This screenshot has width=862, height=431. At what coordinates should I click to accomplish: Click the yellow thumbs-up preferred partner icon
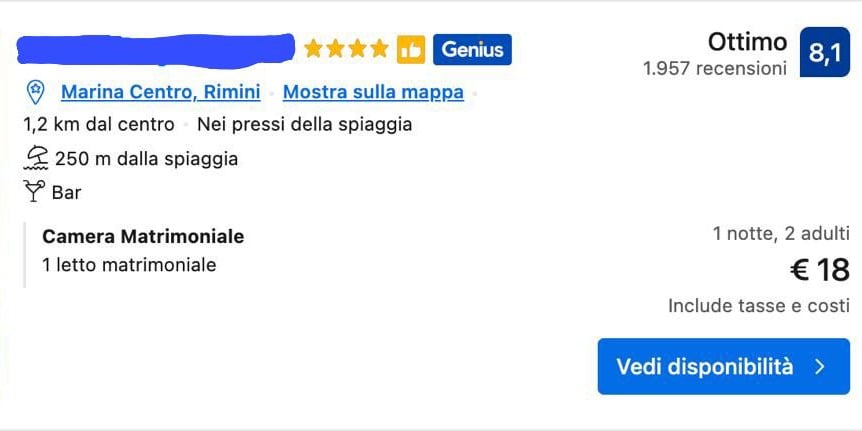click(411, 49)
